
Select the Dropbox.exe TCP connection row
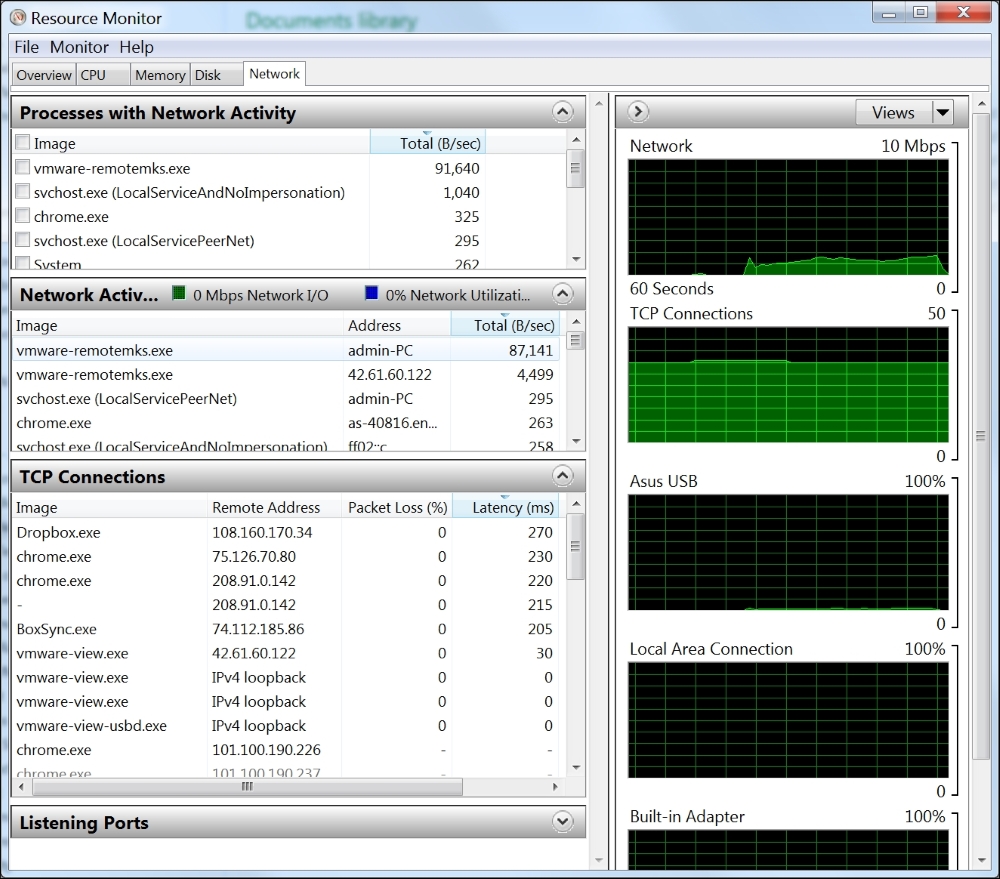coord(286,532)
